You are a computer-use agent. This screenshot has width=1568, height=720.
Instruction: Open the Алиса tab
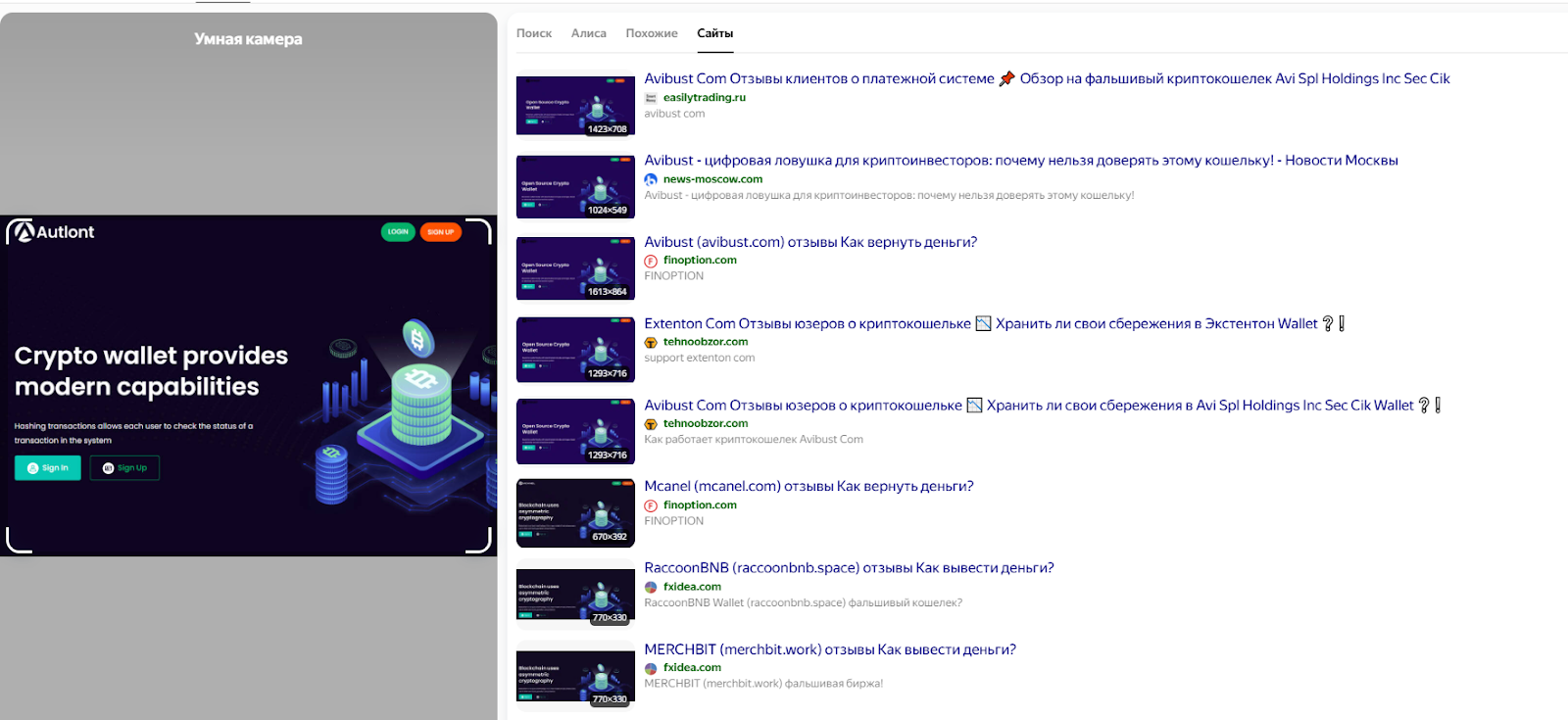coord(589,33)
